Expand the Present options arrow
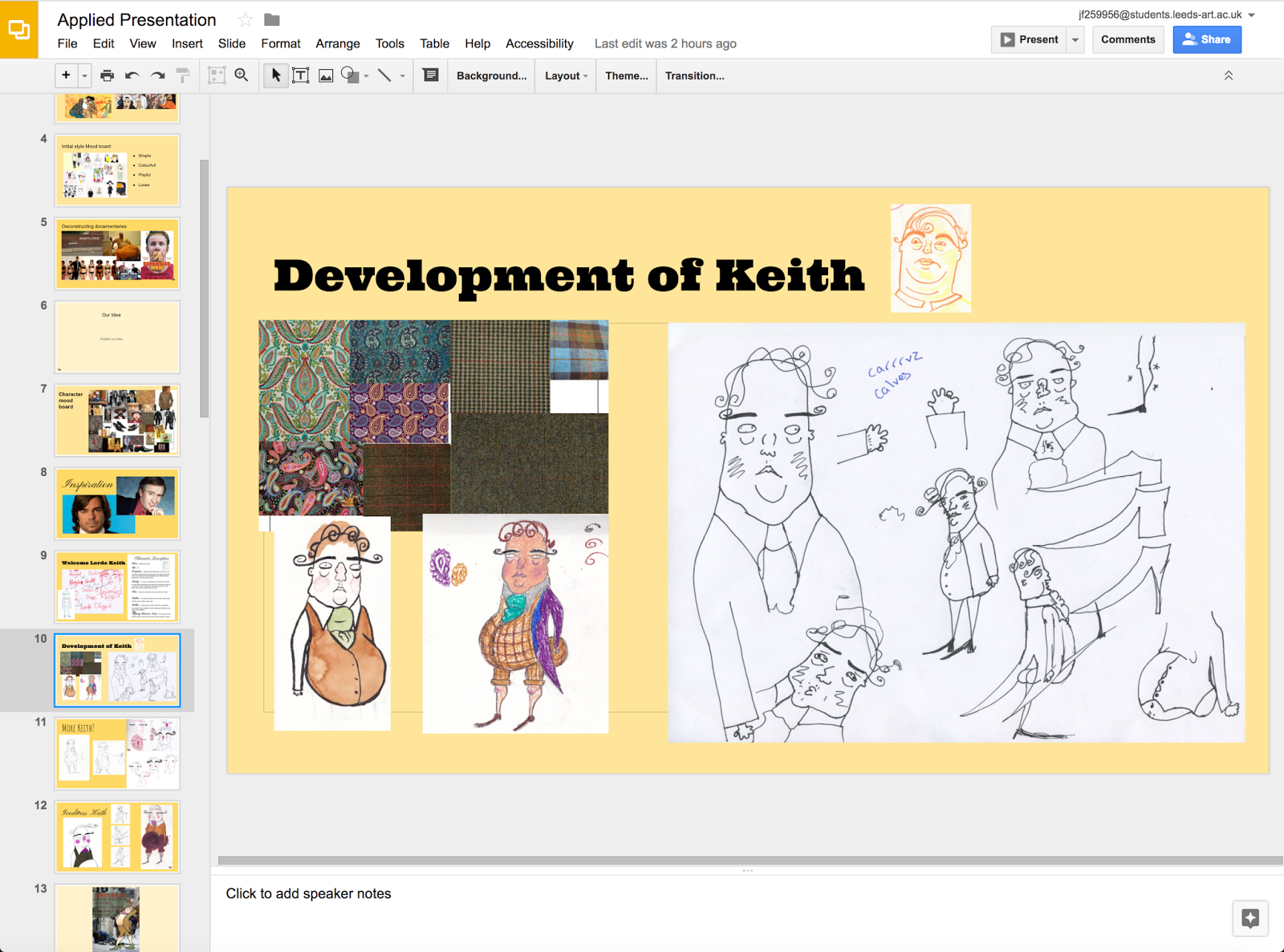The image size is (1284, 952). point(1075,39)
